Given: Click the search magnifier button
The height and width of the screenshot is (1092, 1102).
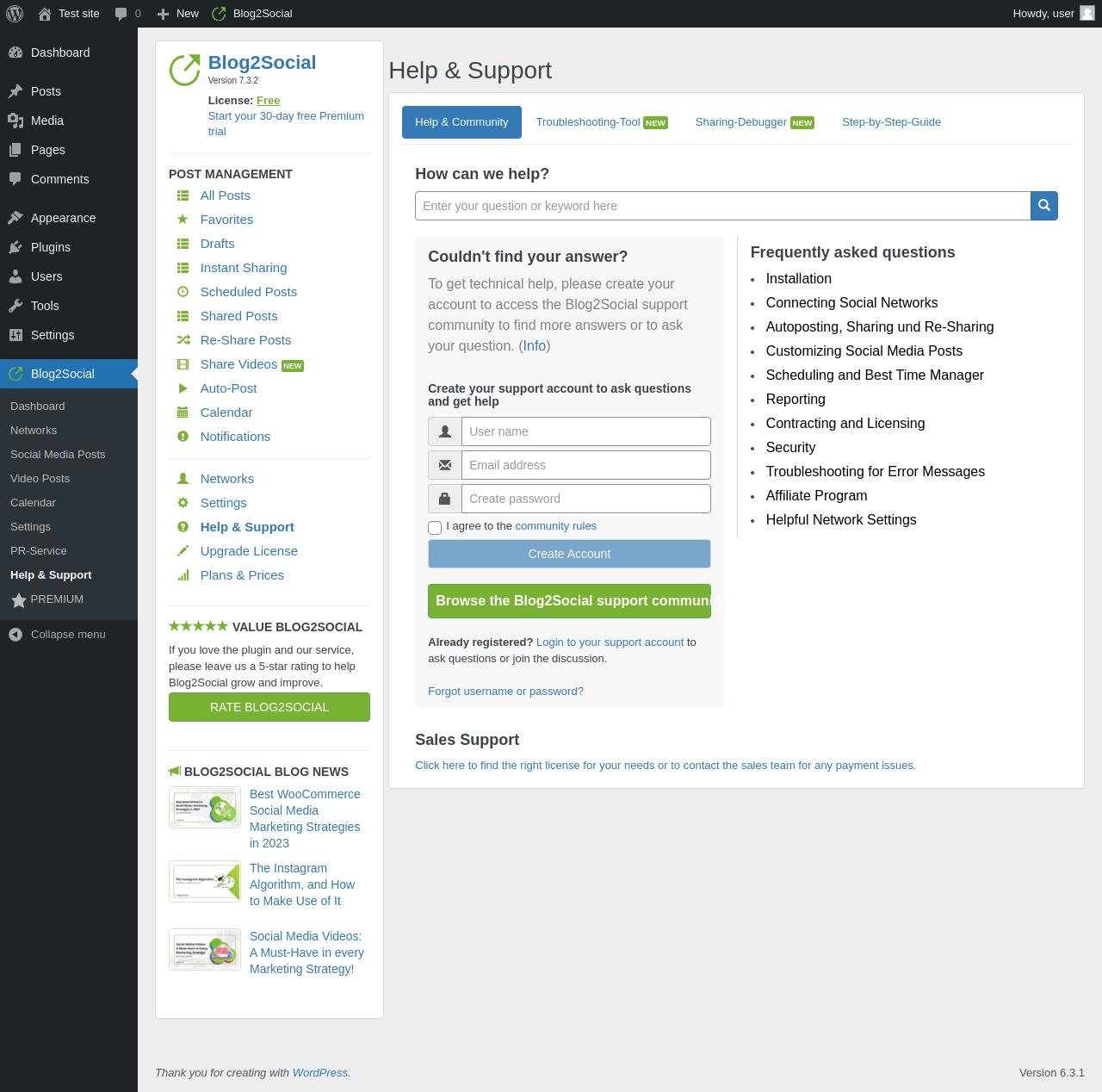Looking at the screenshot, I should tap(1044, 206).
